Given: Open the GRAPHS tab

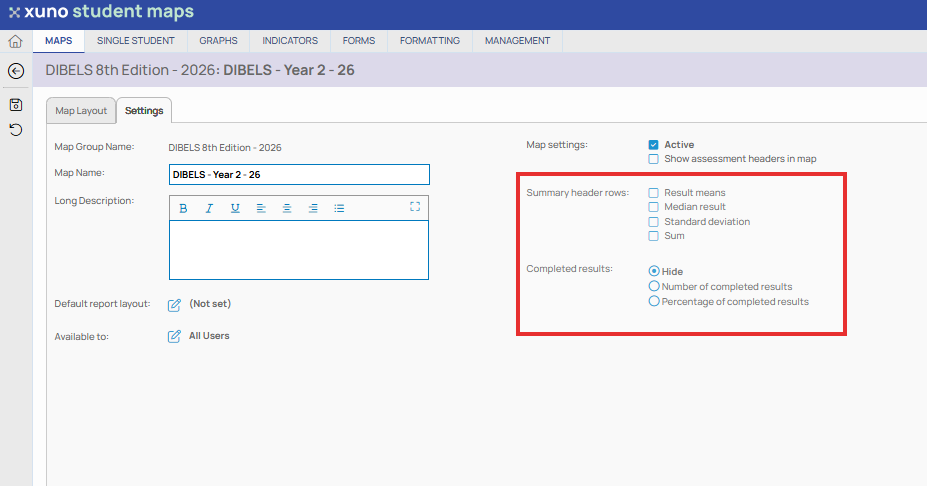Looking at the screenshot, I should point(218,41).
